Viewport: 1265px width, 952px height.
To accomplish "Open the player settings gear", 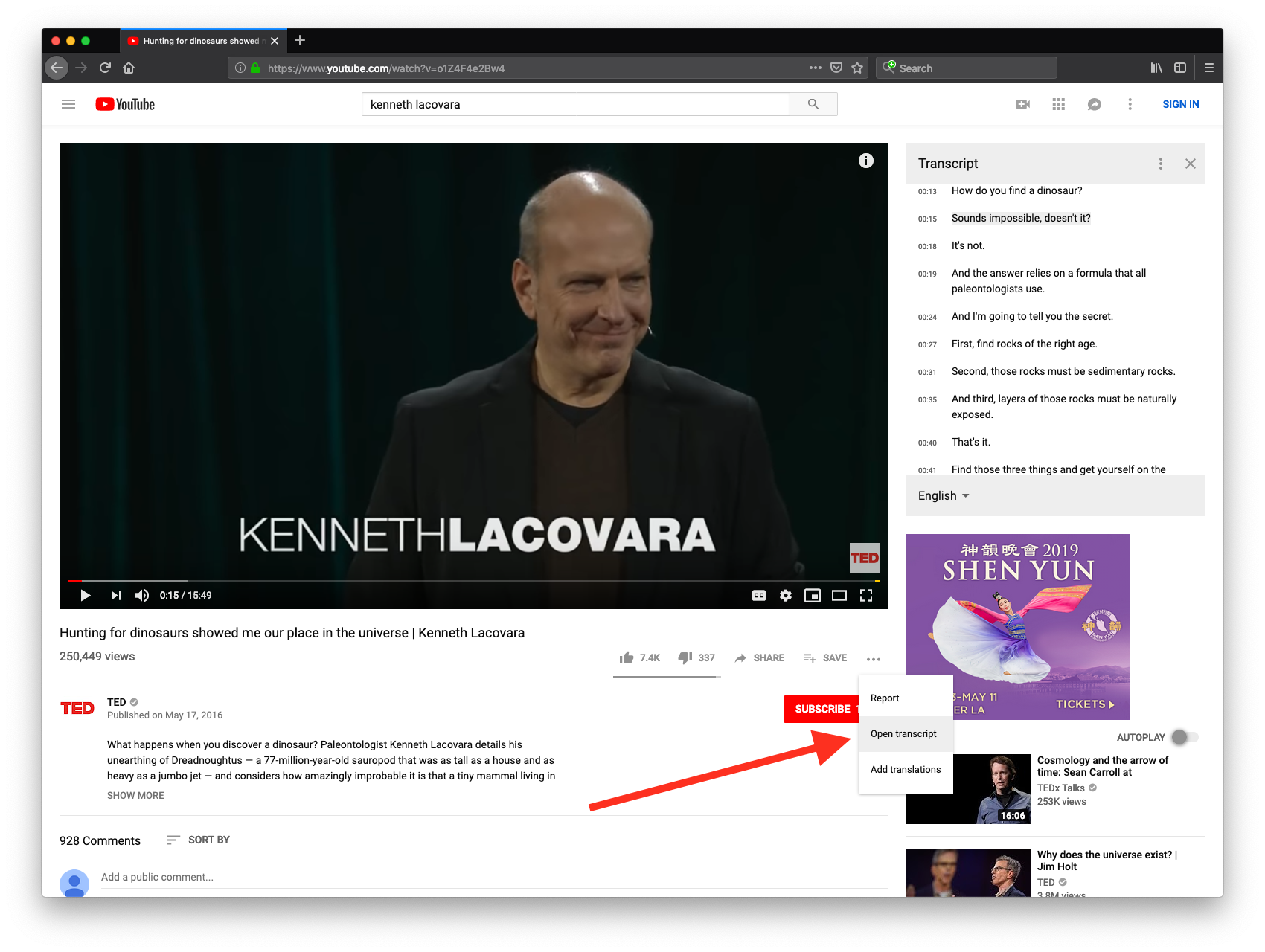I will (786, 595).
